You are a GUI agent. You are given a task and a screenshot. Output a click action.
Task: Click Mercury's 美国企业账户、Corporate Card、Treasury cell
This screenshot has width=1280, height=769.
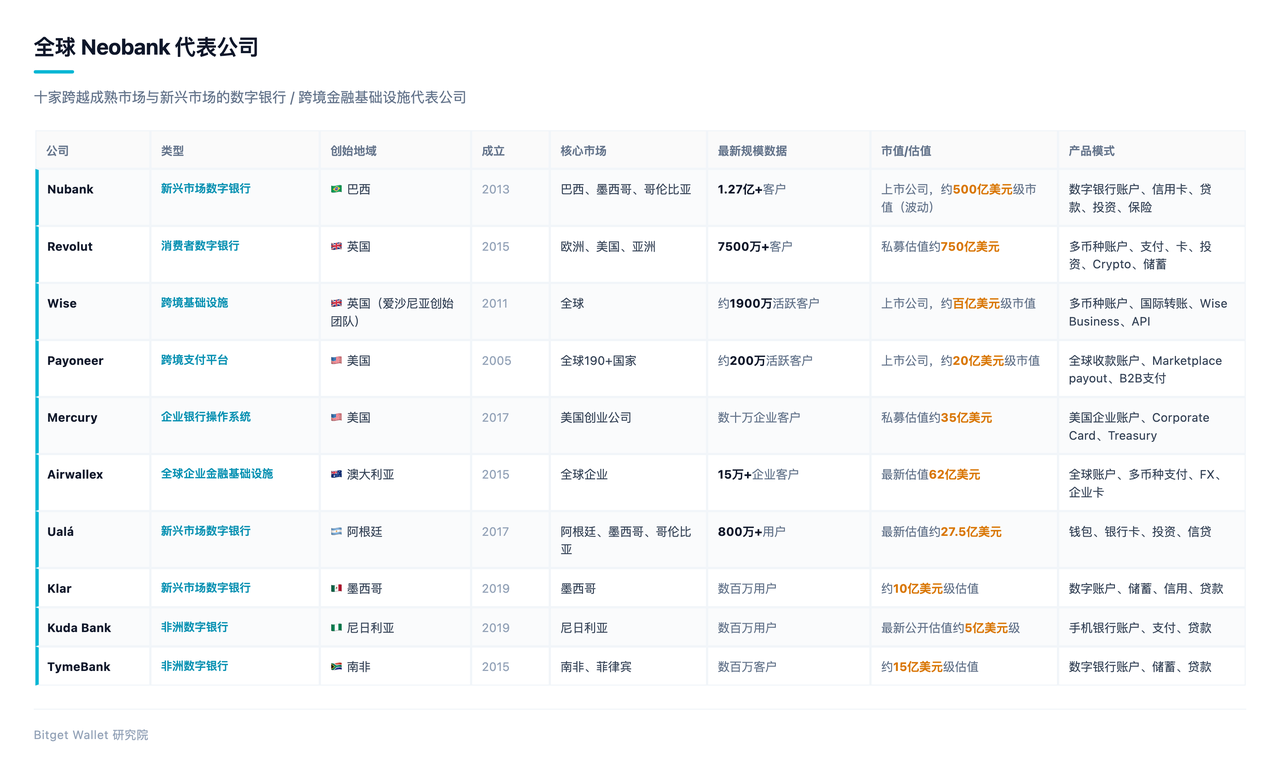pos(1139,426)
